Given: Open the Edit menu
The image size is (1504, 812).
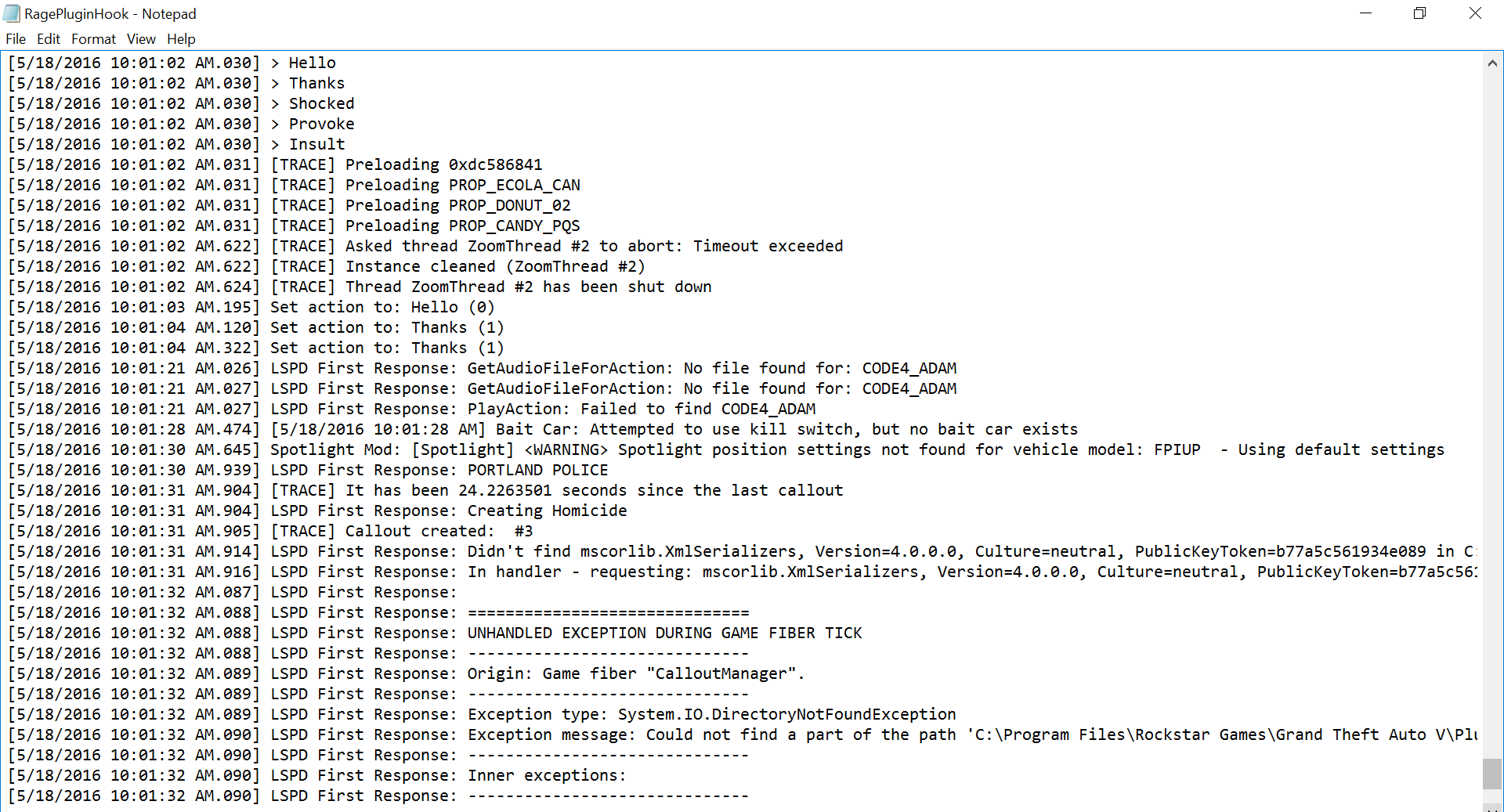Looking at the screenshot, I should 48,39.
